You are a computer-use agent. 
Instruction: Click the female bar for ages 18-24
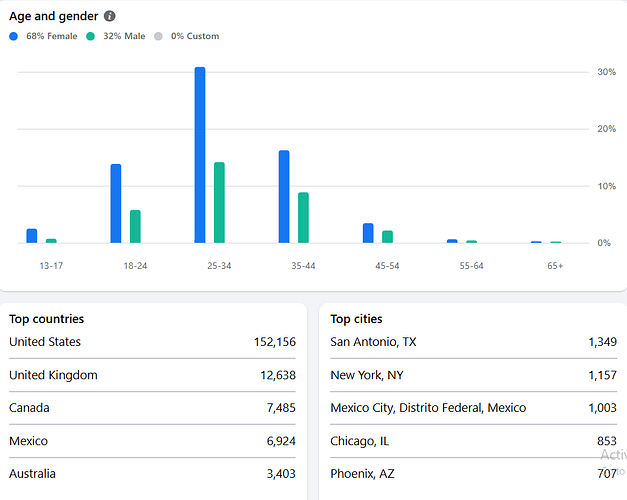[116, 203]
